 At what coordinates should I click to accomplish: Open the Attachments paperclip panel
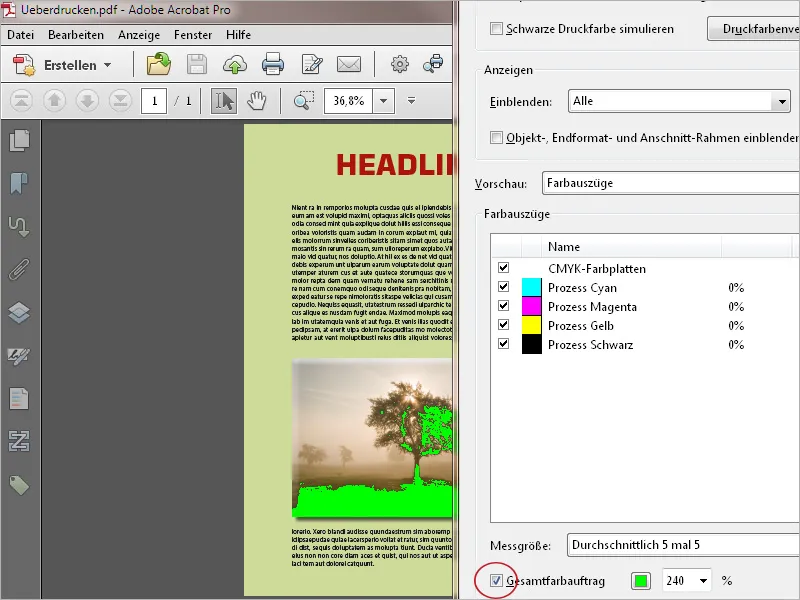click(19, 269)
